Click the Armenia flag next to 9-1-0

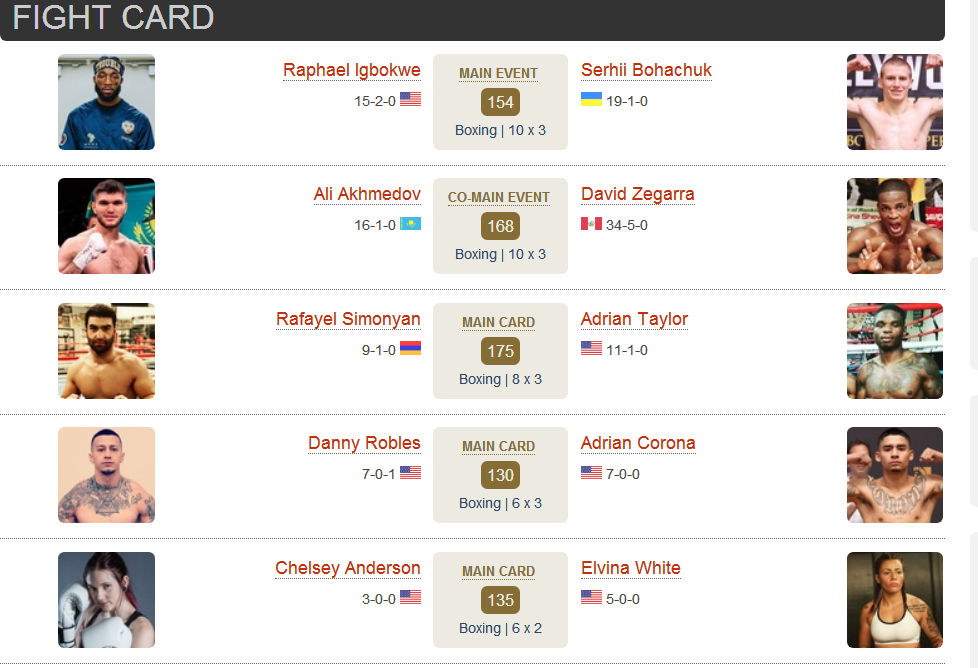[410, 348]
